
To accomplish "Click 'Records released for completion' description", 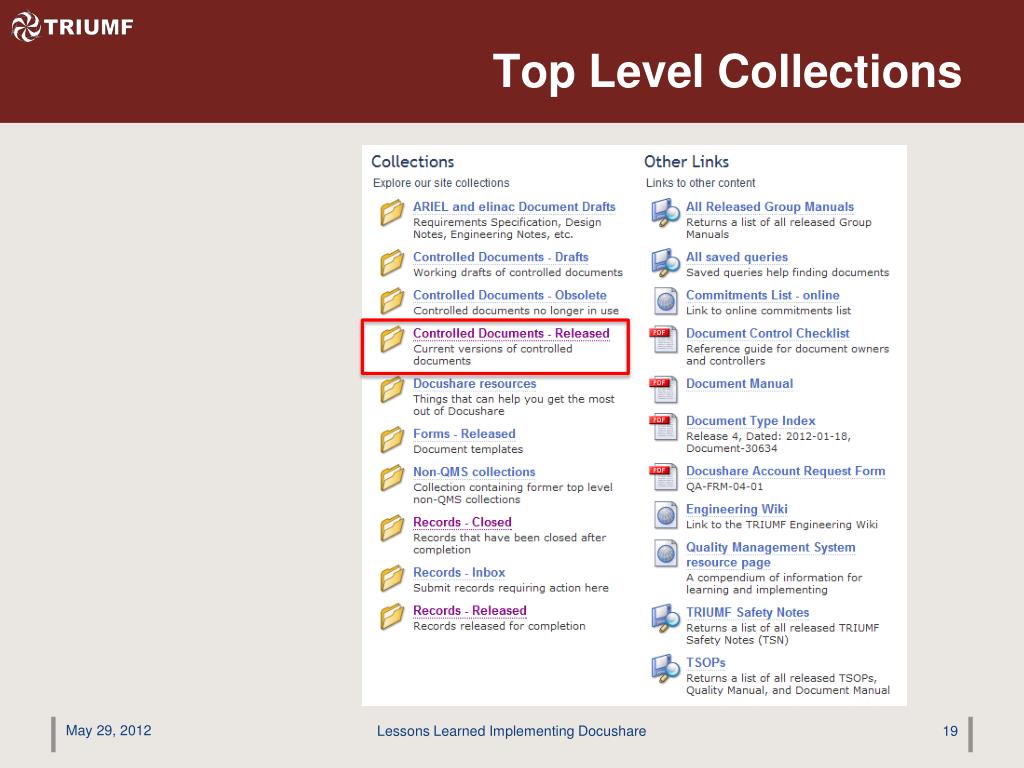I will [x=499, y=626].
